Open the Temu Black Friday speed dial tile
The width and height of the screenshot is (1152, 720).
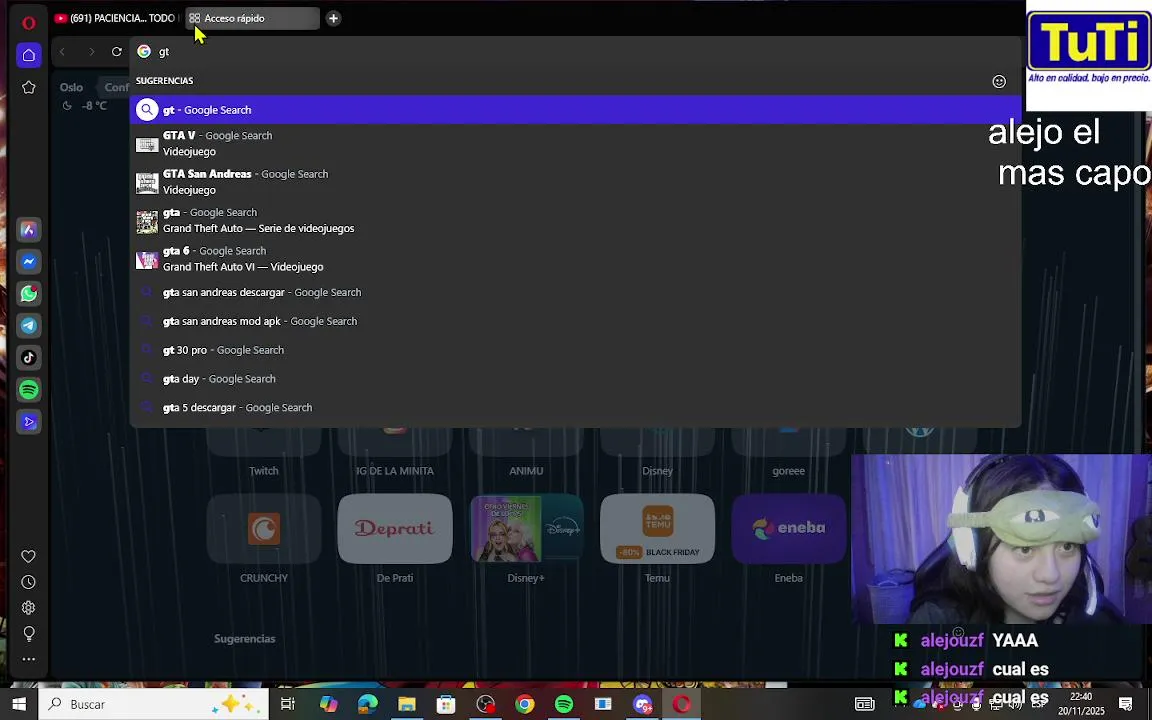tap(658, 528)
